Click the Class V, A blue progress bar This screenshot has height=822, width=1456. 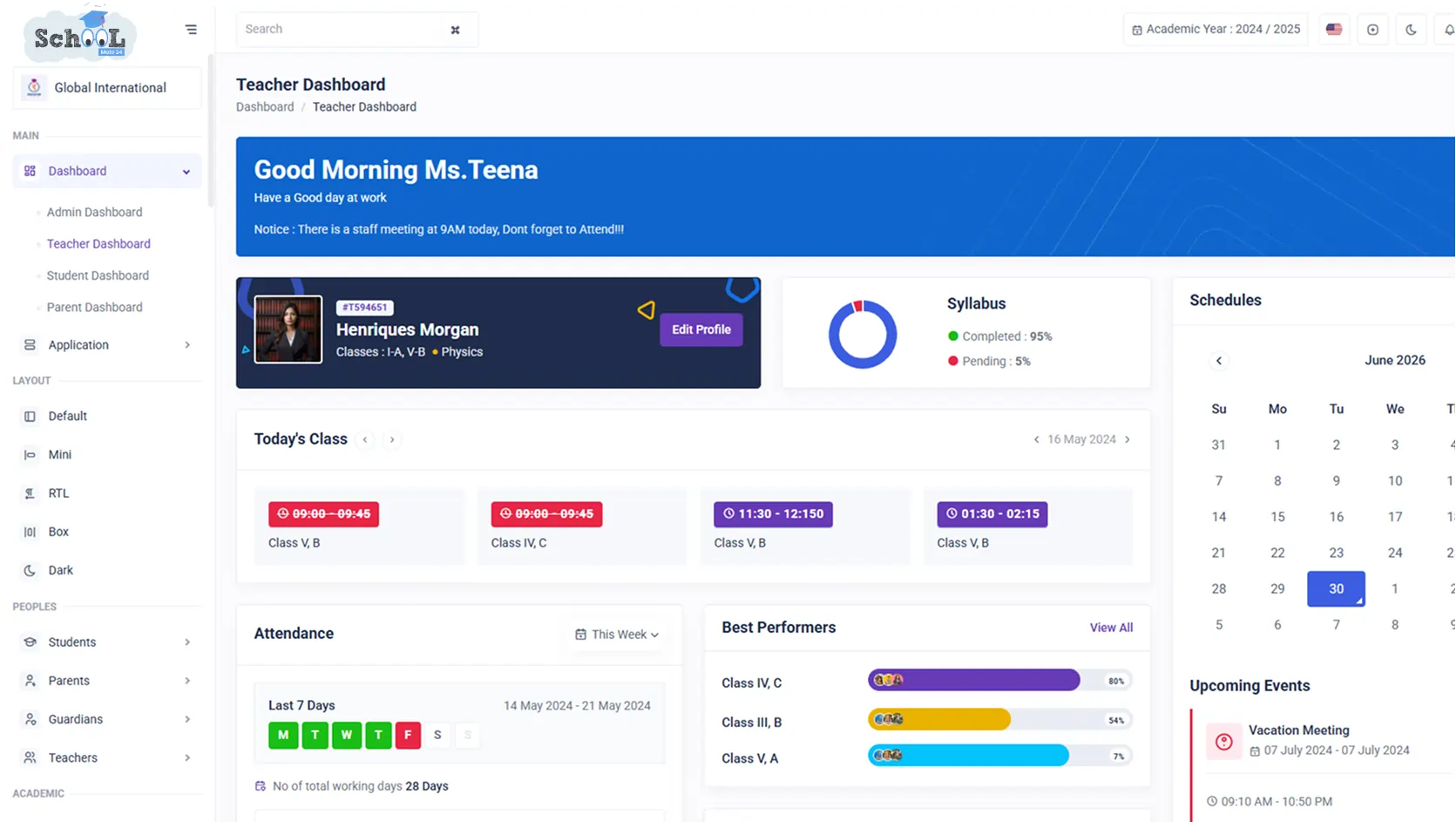click(999, 756)
